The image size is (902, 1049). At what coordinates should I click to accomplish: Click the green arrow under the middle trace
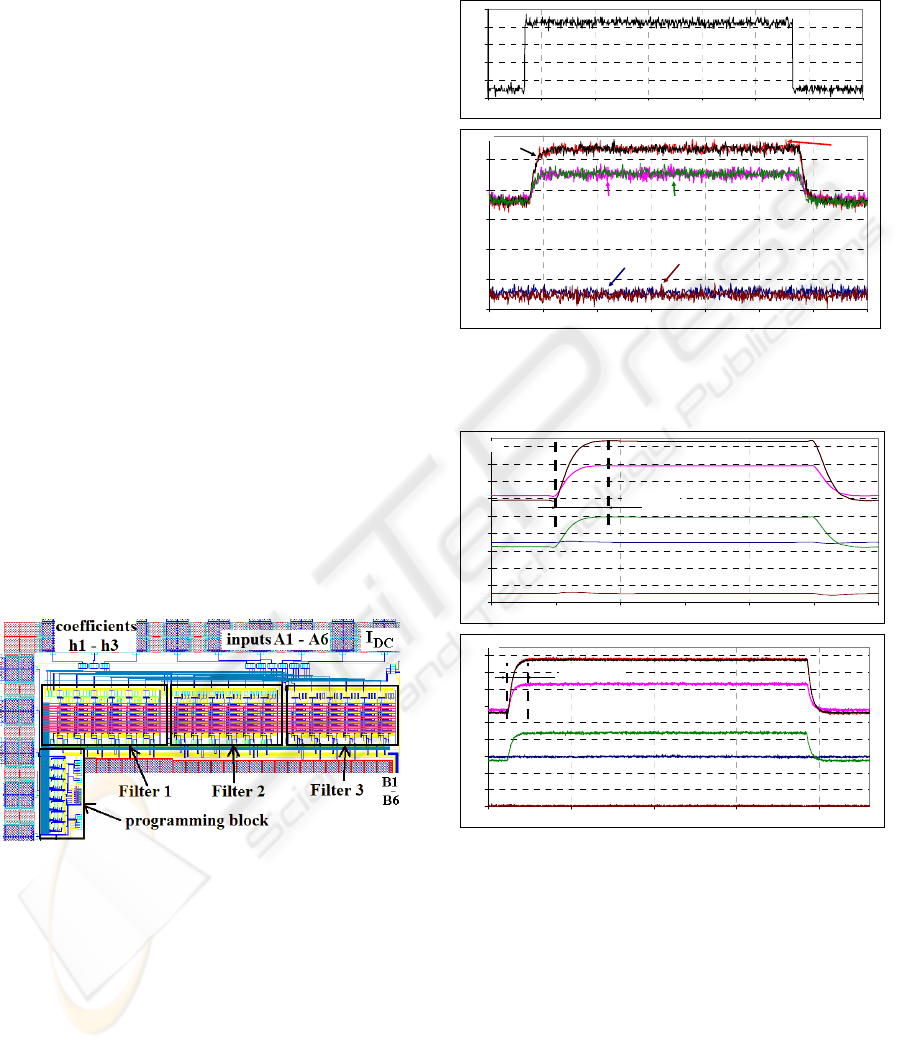point(674,187)
